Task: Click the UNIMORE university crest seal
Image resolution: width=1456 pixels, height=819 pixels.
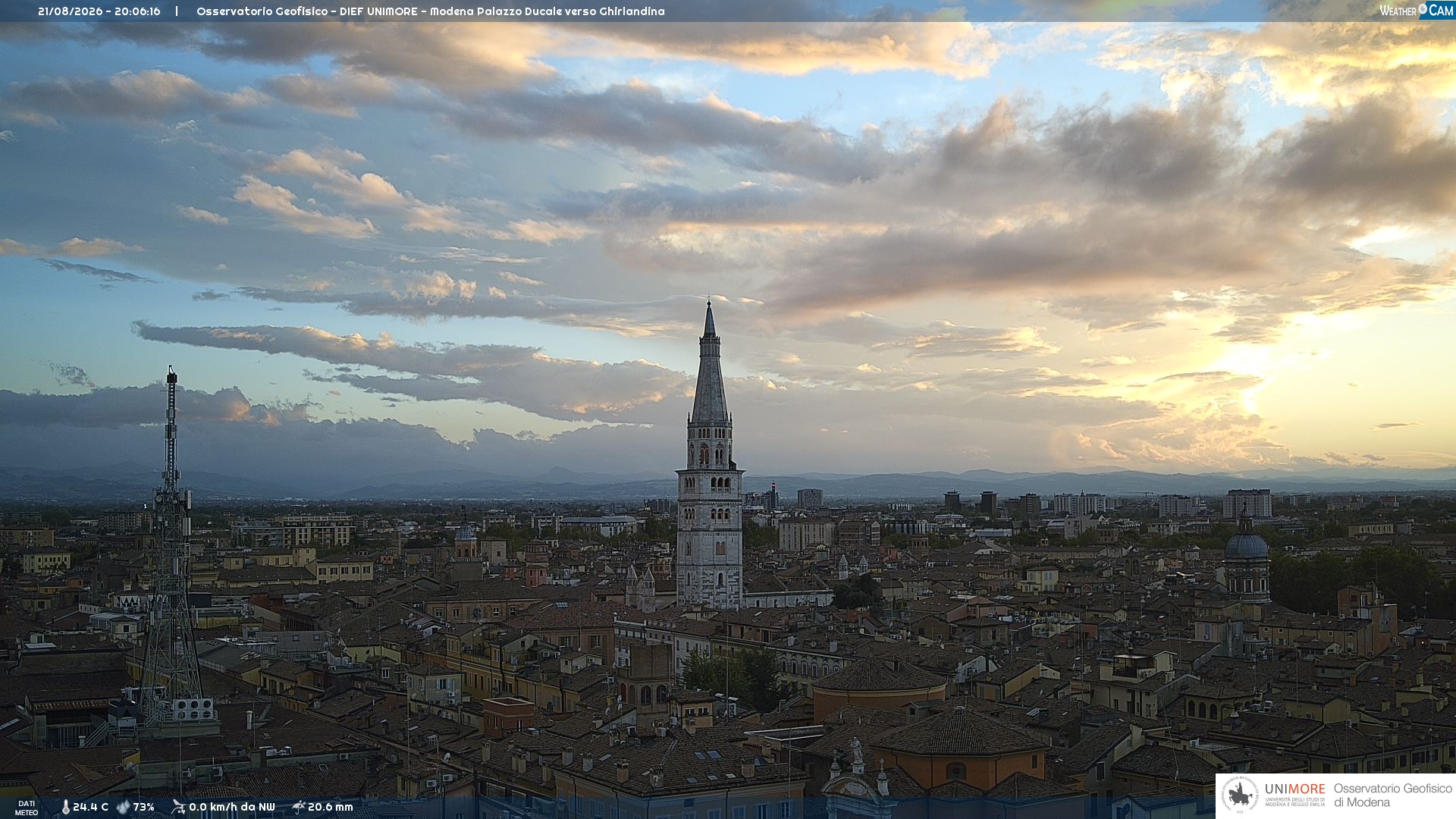Action: [1240, 795]
